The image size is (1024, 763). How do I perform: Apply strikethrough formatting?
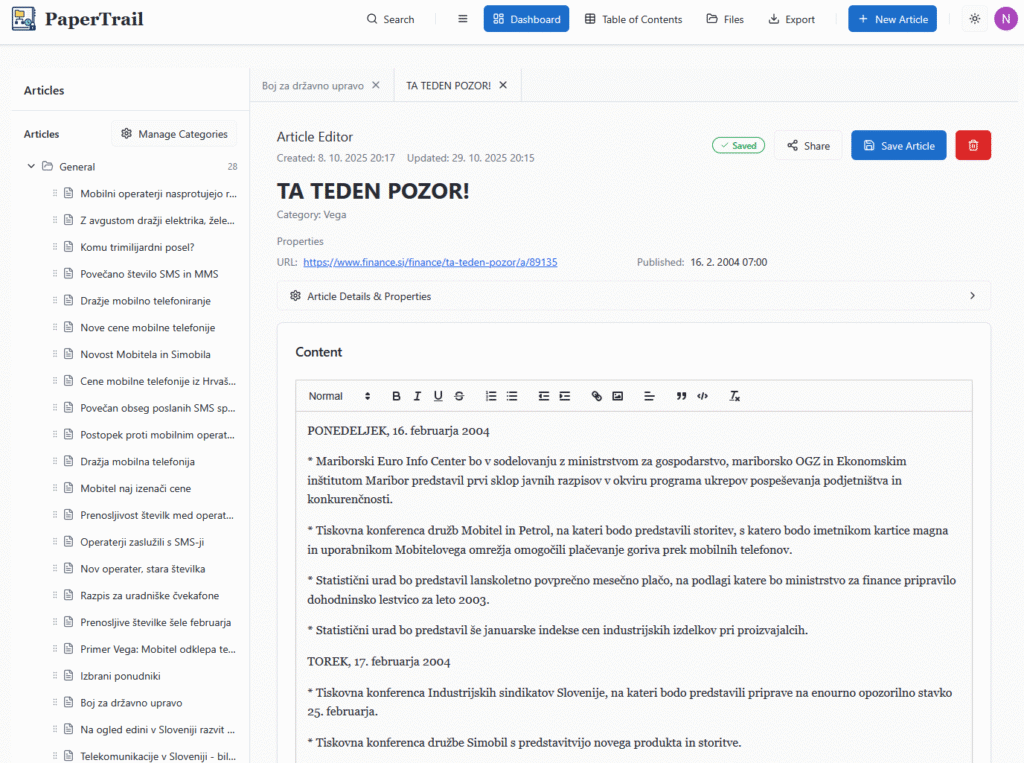coord(459,396)
